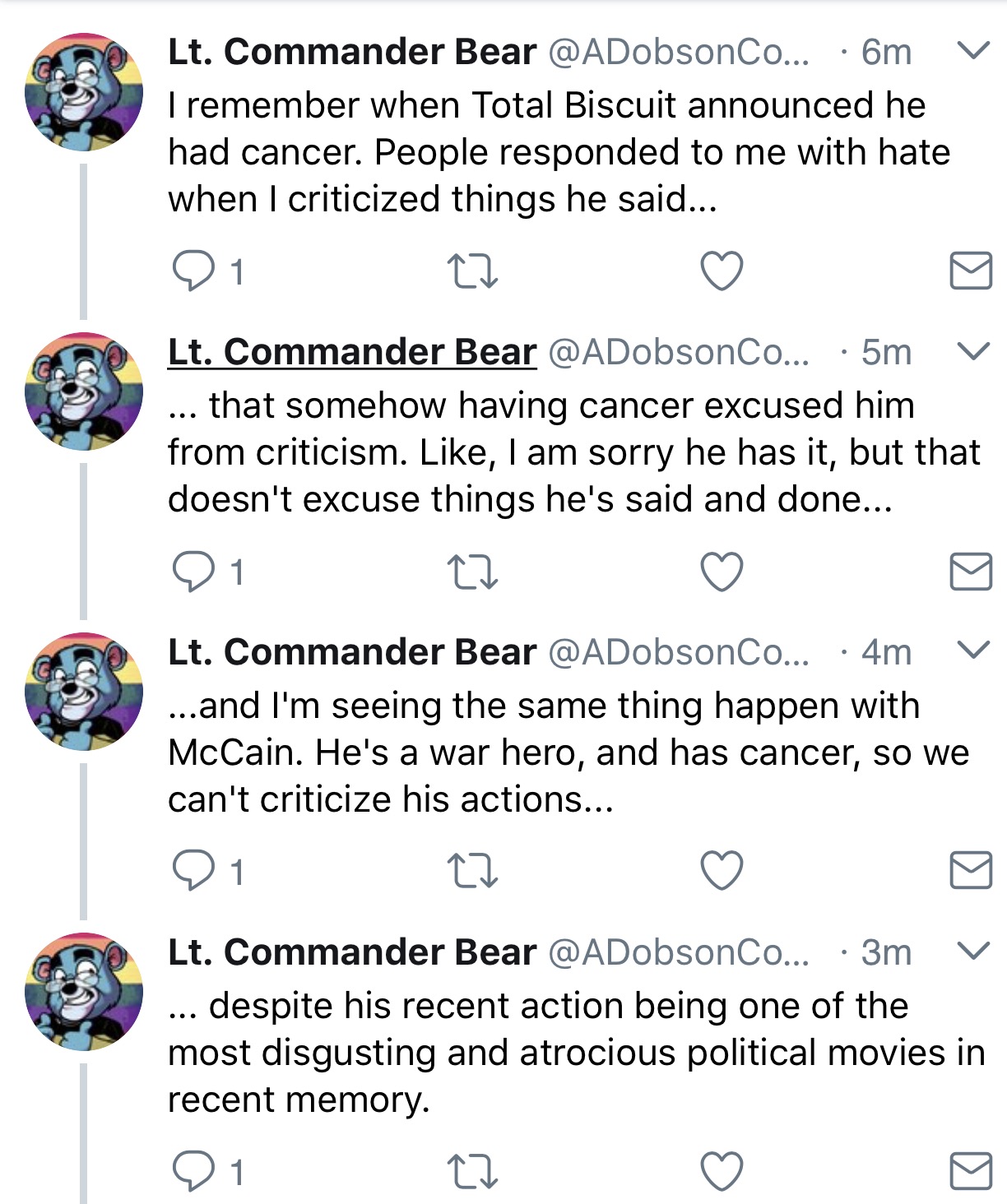Open the underlined Lt. Commander Bear profile link
Image resolution: width=1007 pixels, height=1204 pixels.
[x=352, y=352]
